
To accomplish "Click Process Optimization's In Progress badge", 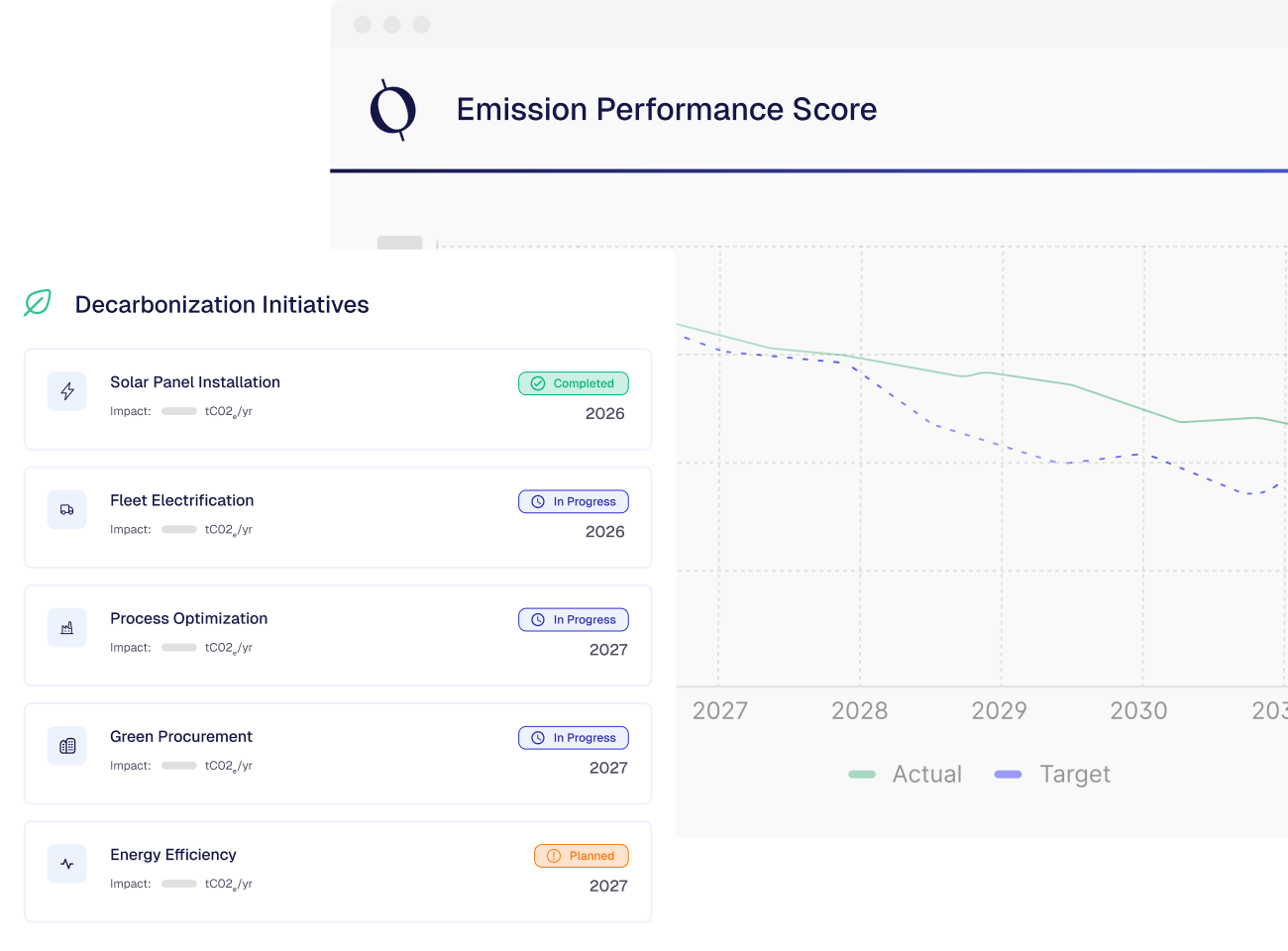I will click(574, 619).
